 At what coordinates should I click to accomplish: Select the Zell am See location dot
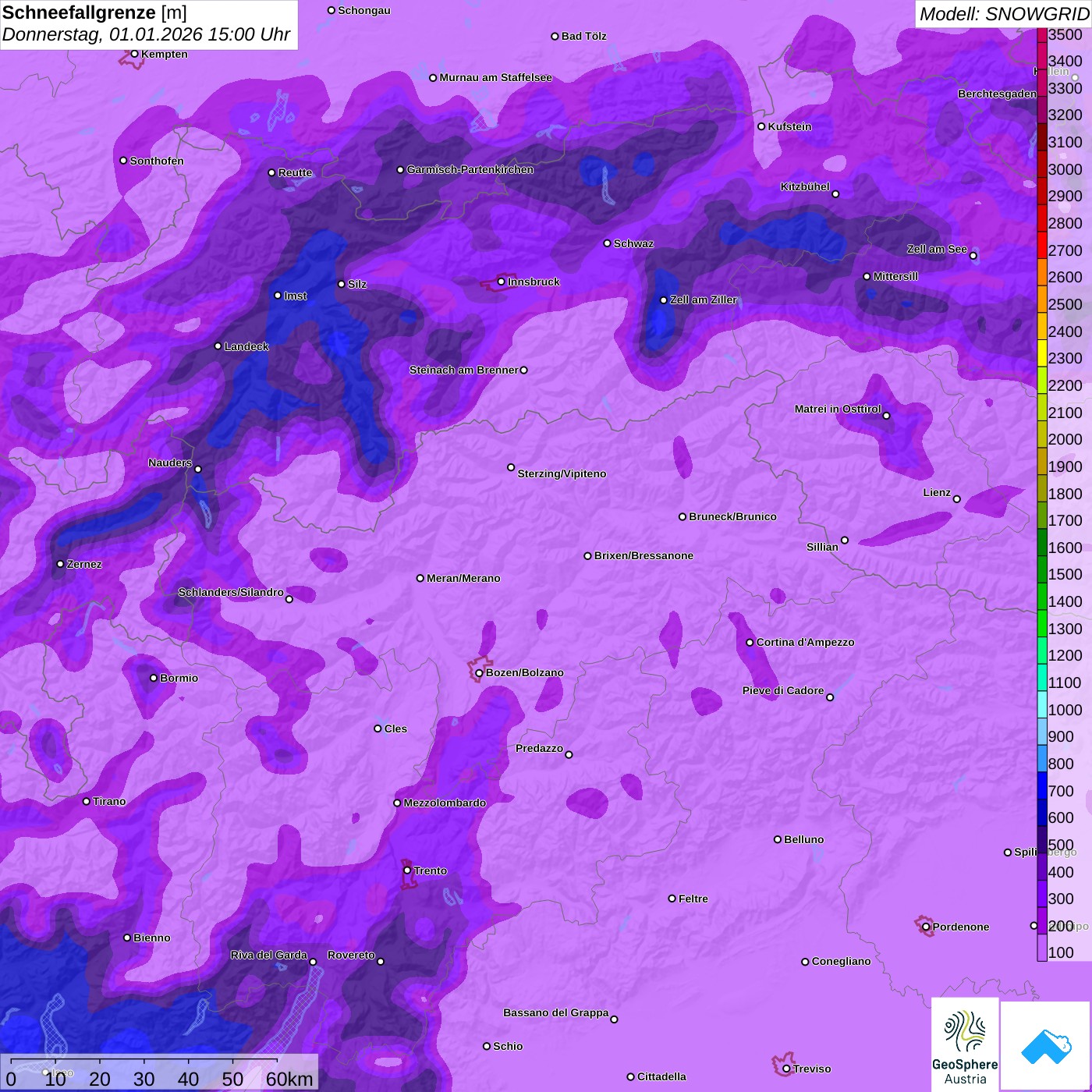coord(973,256)
